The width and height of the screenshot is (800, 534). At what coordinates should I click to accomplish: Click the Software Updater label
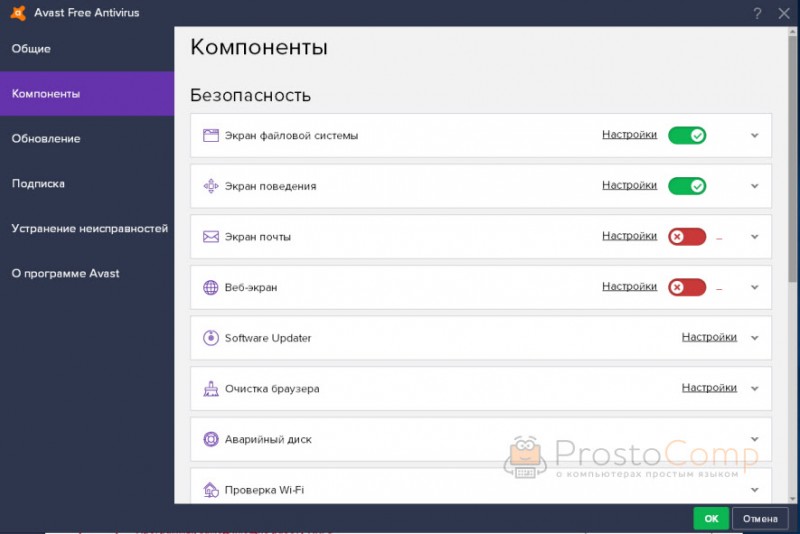pyautogui.click(x=268, y=338)
